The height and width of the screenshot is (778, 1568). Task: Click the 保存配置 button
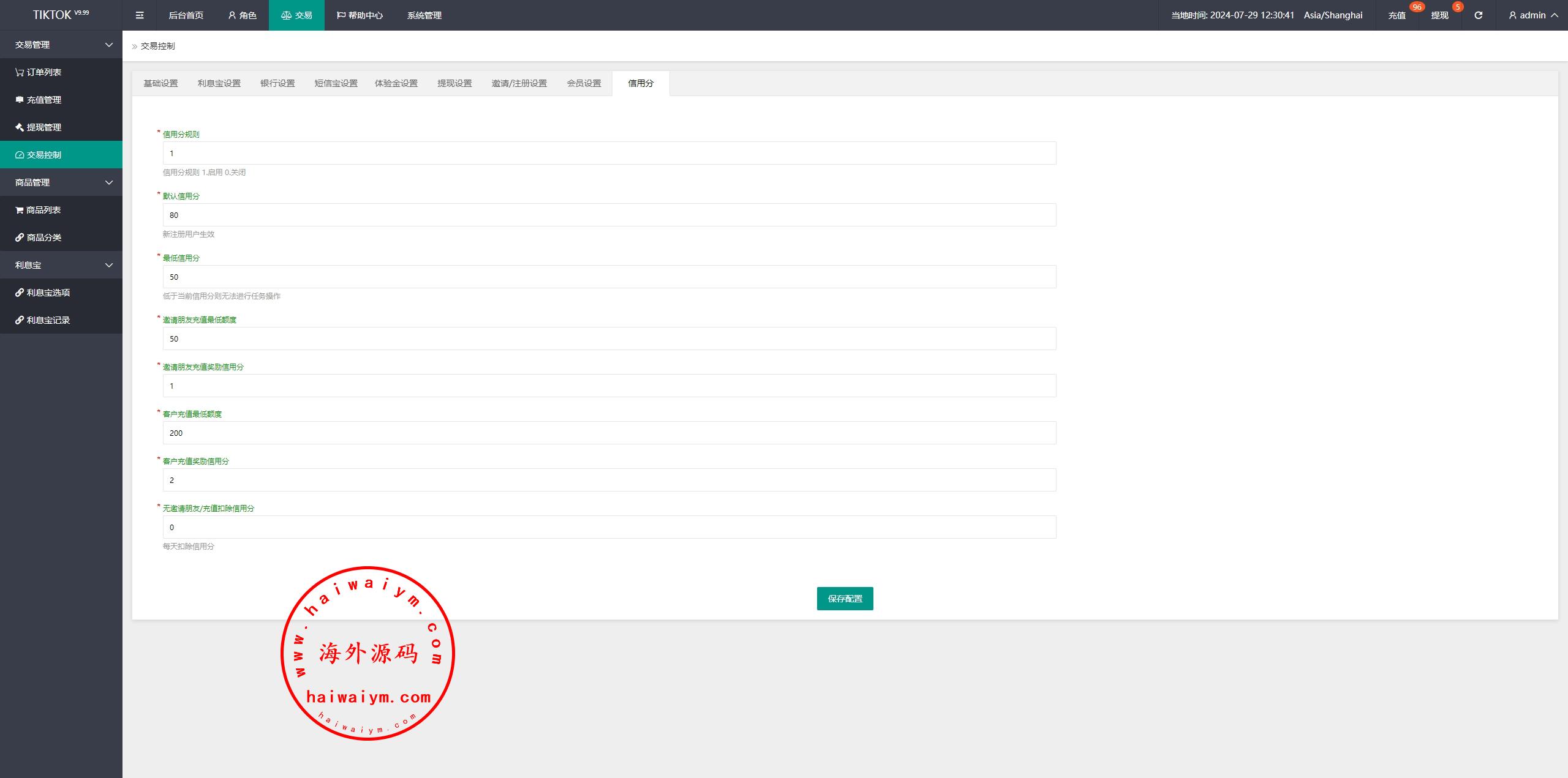(x=845, y=599)
